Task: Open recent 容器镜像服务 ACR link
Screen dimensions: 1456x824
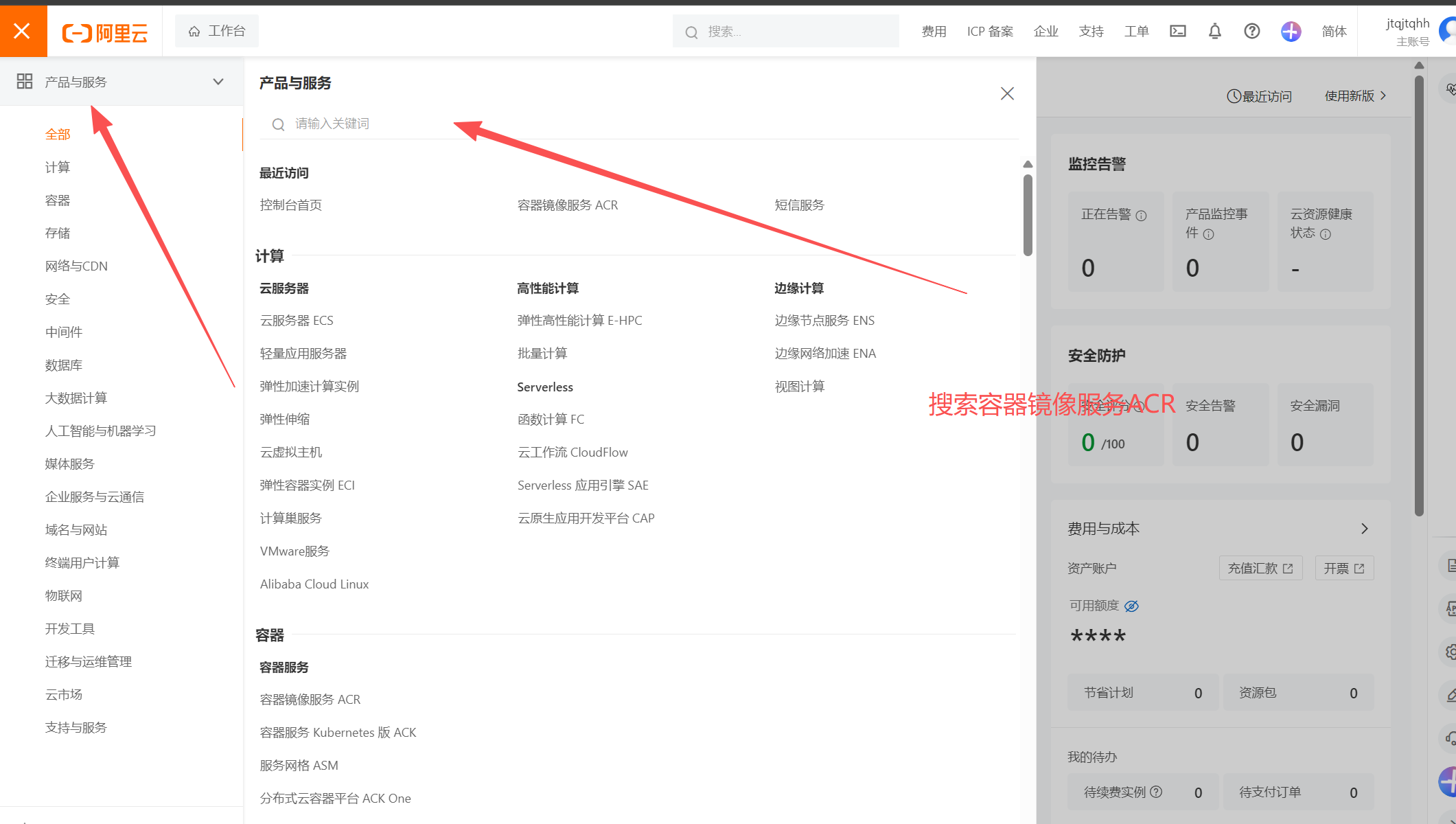Action: coord(568,205)
